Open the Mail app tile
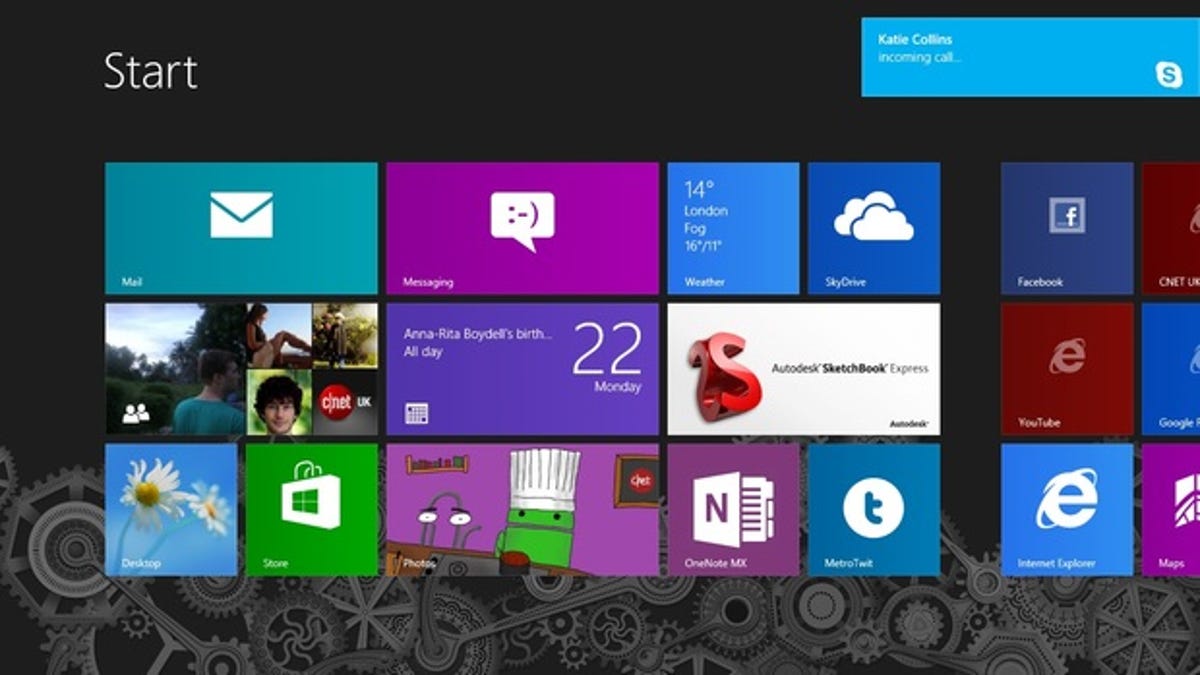 (240, 228)
